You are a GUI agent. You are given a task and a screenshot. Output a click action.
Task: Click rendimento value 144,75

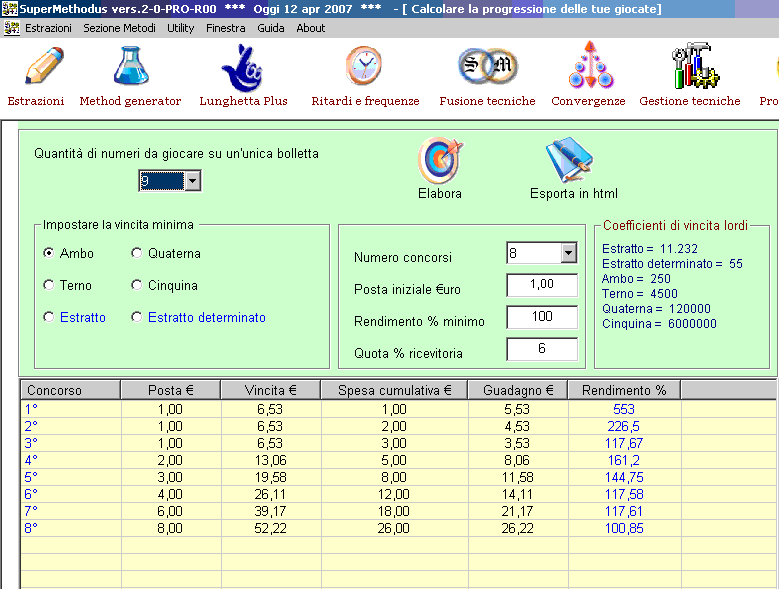pos(624,477)
